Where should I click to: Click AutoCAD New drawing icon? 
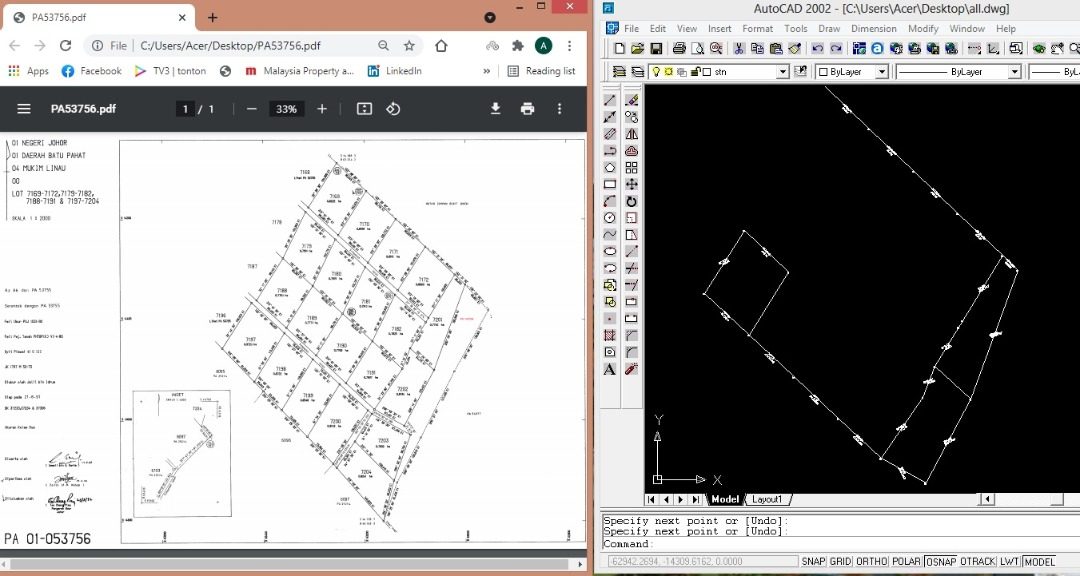coord(619,48)
